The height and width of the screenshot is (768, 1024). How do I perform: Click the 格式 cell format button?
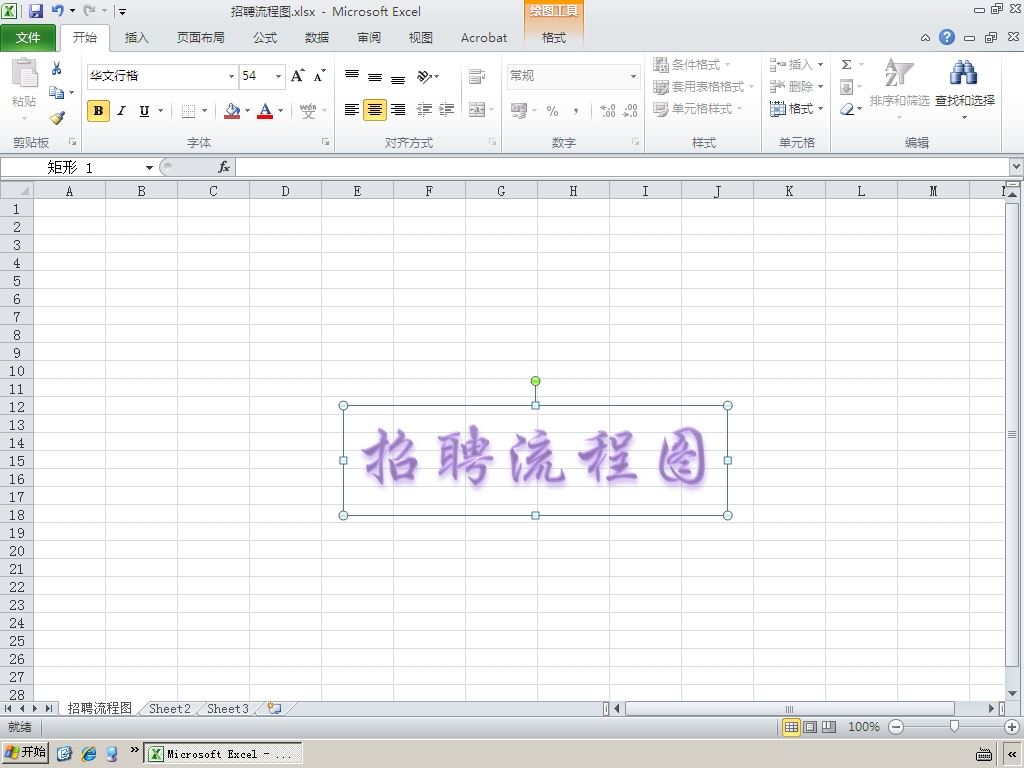click(797, 108)
